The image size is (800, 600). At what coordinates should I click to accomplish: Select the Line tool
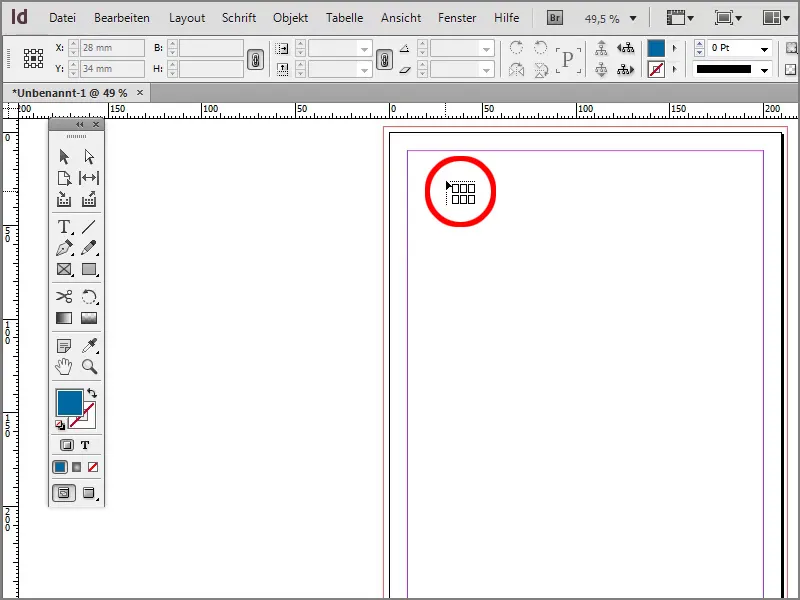89,227
